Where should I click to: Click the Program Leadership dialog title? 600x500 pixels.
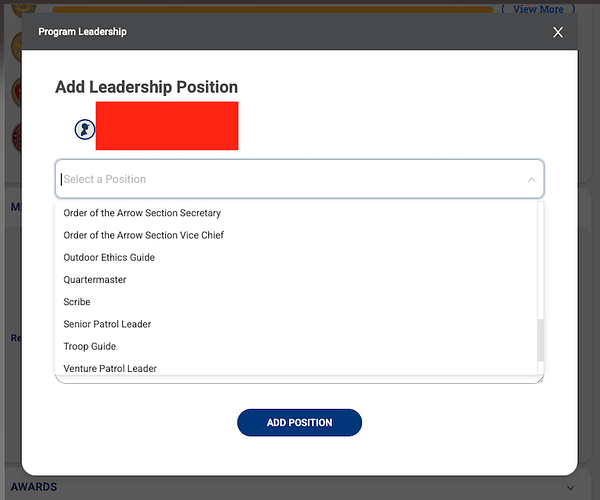point(82,32)
